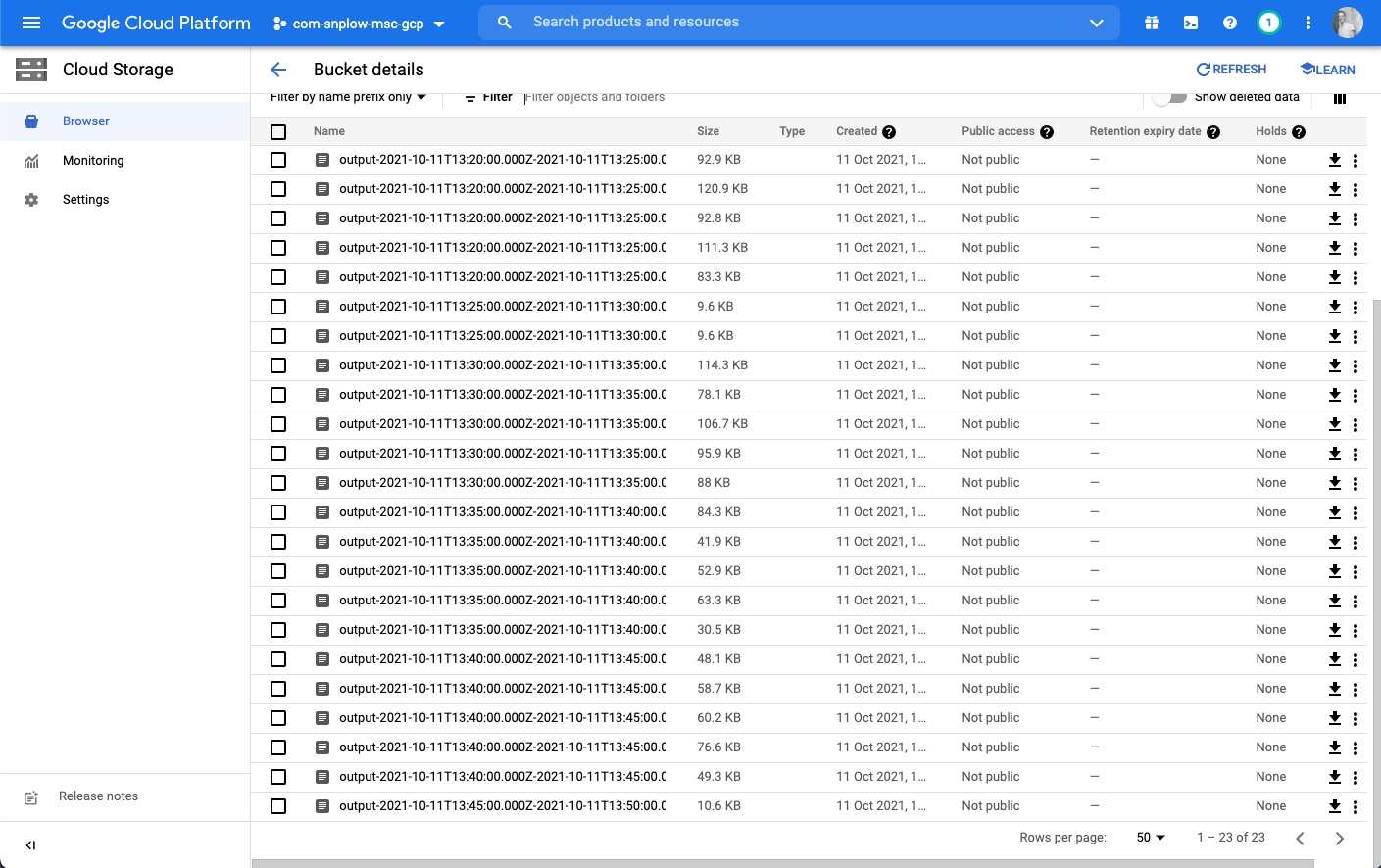Open the Release notes link
Image resolution: width=1381 pixels, height=868 pixels.
[x=98, y=796]
